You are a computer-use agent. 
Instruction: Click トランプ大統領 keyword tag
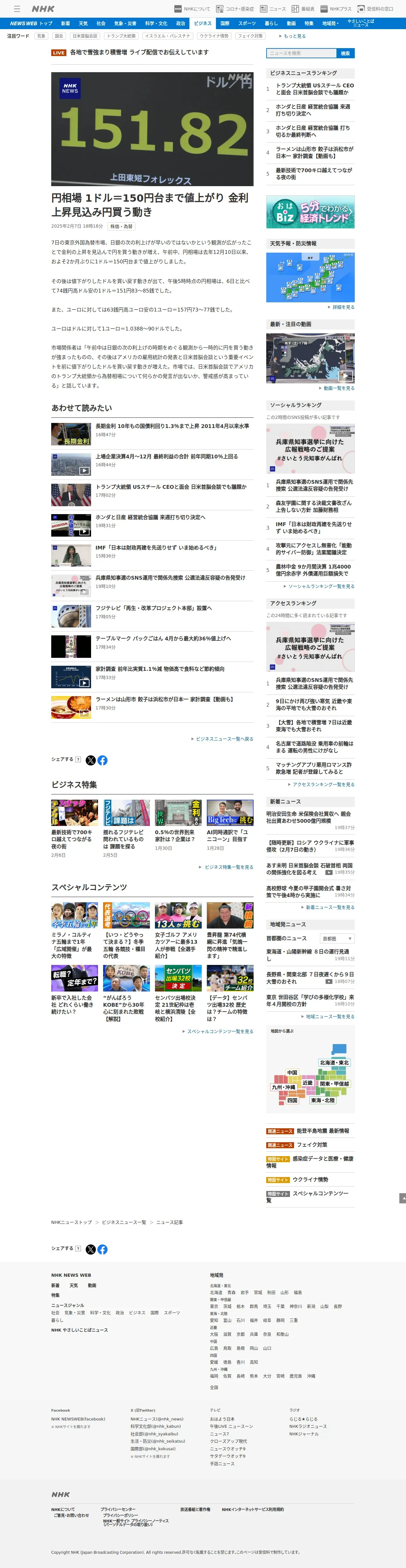[121, 36]
